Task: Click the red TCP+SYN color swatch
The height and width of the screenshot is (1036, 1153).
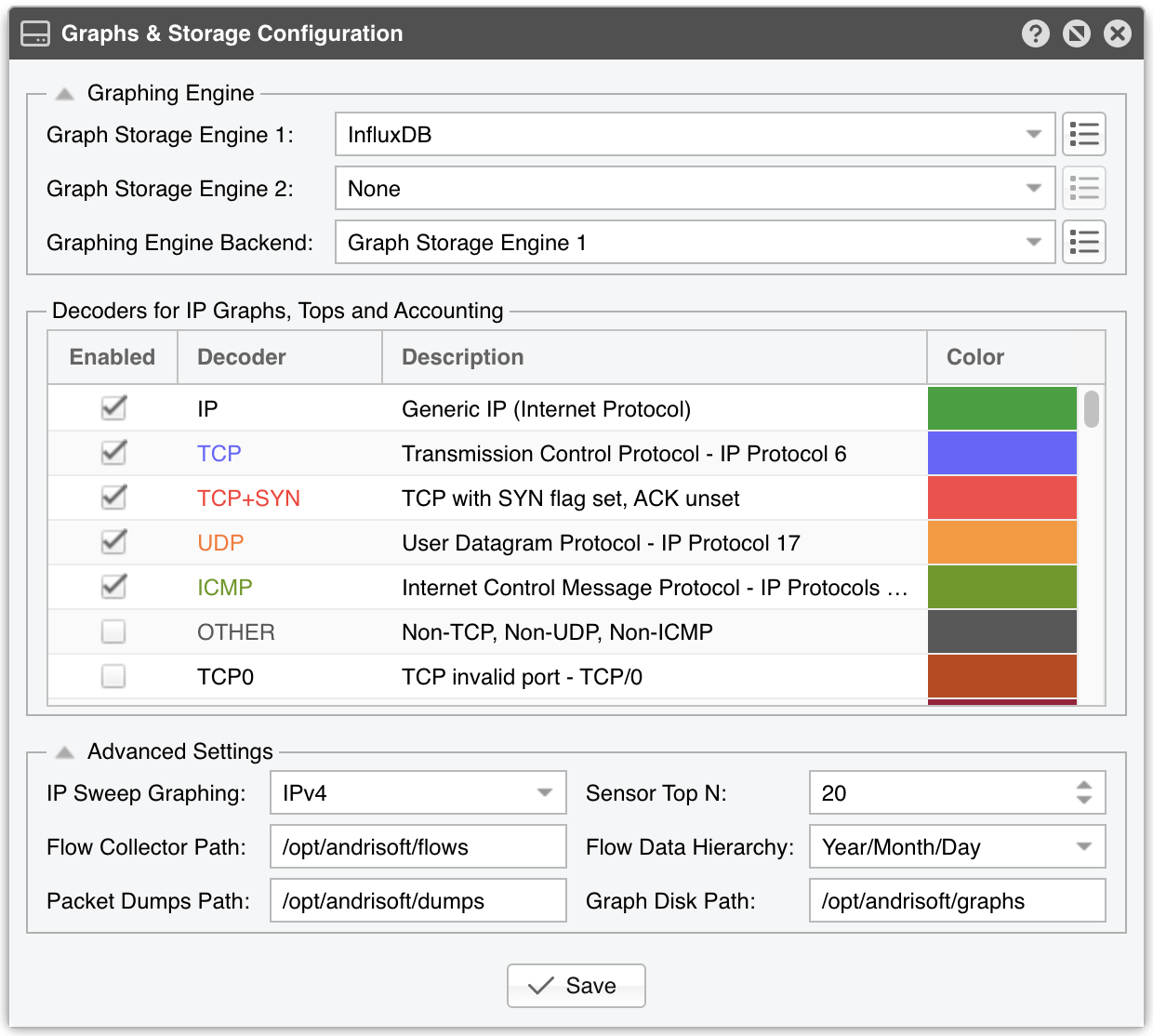Action: click(1002, 498)
